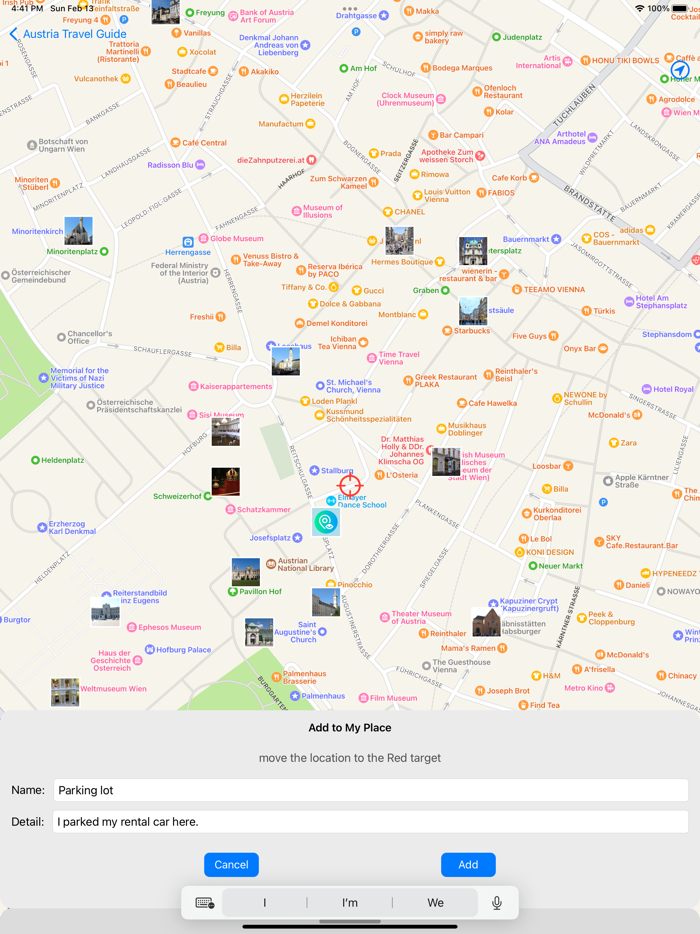Tap the Five Guys restaurant icon
The width and height of the screenshot is (700, 934).
click(x=553, y=336)
